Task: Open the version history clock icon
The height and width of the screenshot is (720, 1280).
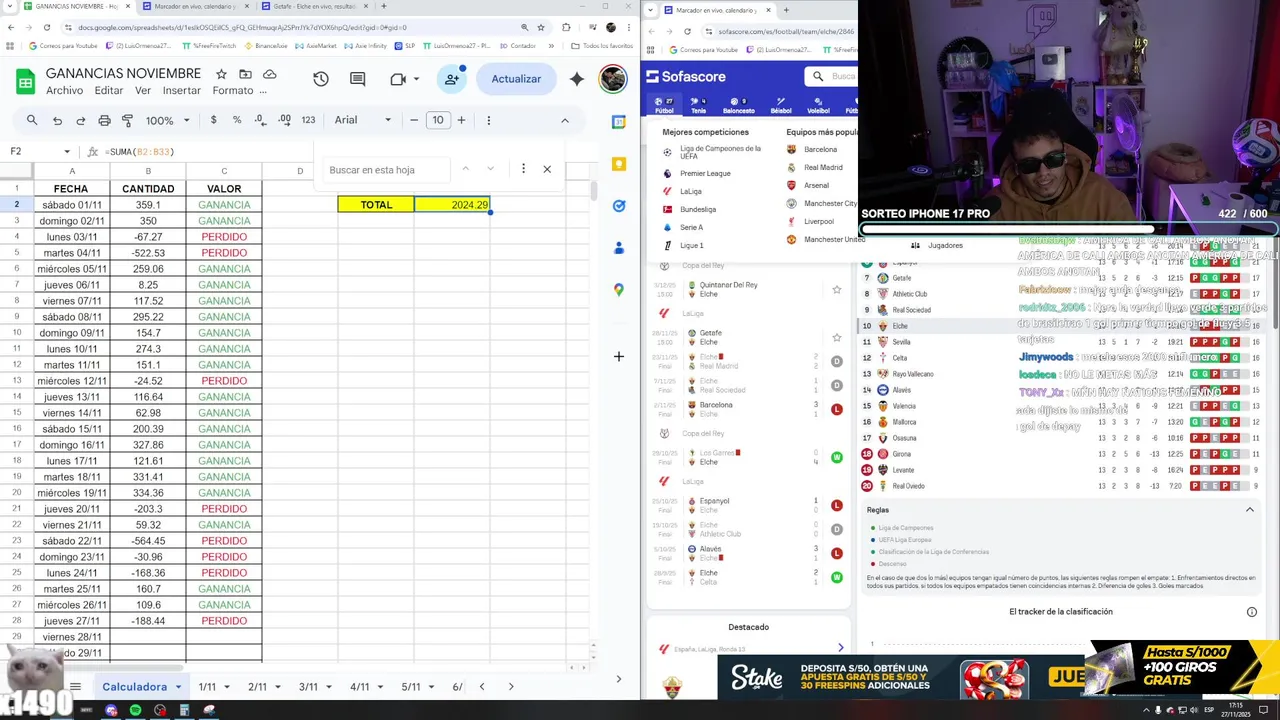Action: (x=321, y=79)
